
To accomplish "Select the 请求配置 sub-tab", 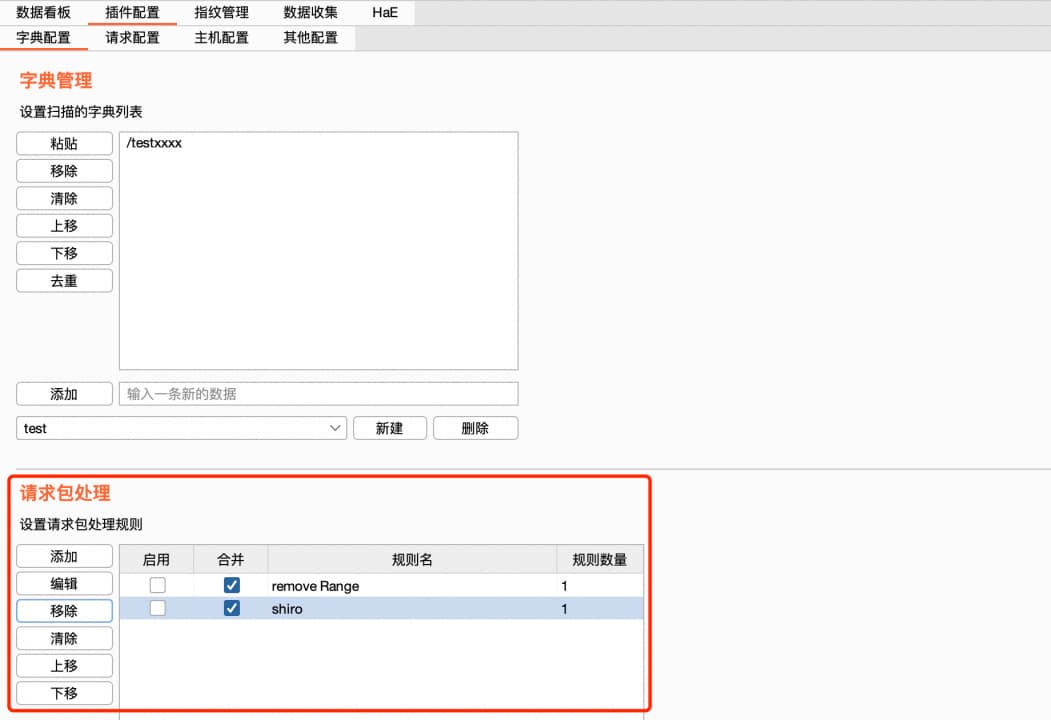I will 132,38.
